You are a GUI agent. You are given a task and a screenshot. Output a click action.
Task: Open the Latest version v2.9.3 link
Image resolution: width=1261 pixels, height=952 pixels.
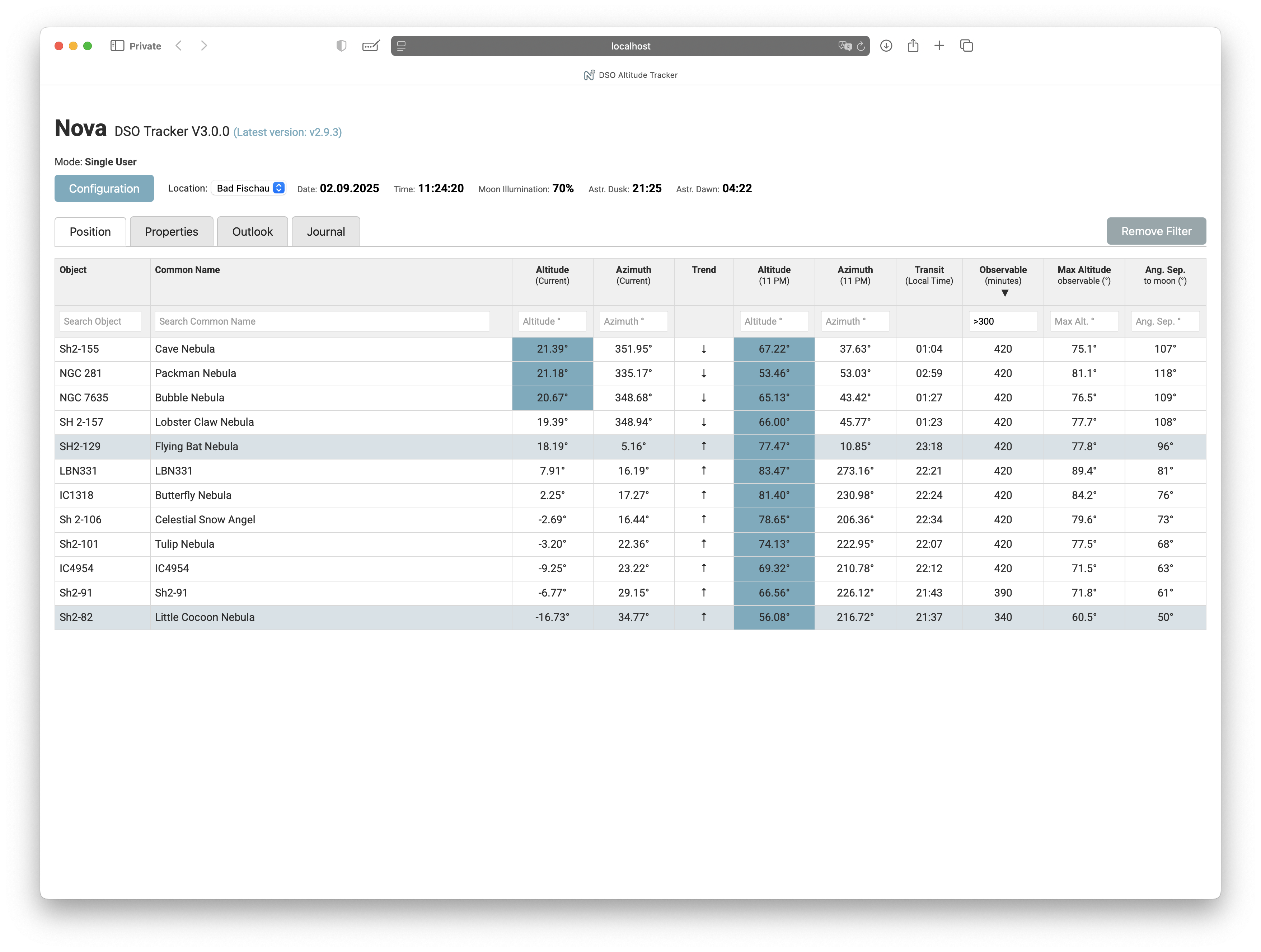[x=287, y=132]
